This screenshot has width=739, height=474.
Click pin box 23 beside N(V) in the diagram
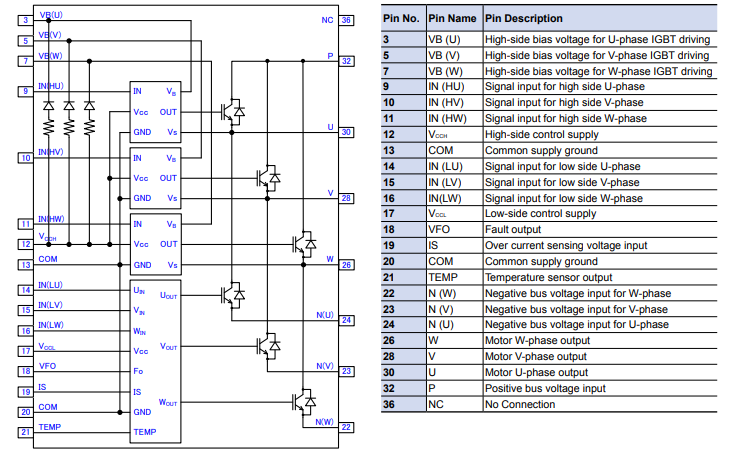346,371
